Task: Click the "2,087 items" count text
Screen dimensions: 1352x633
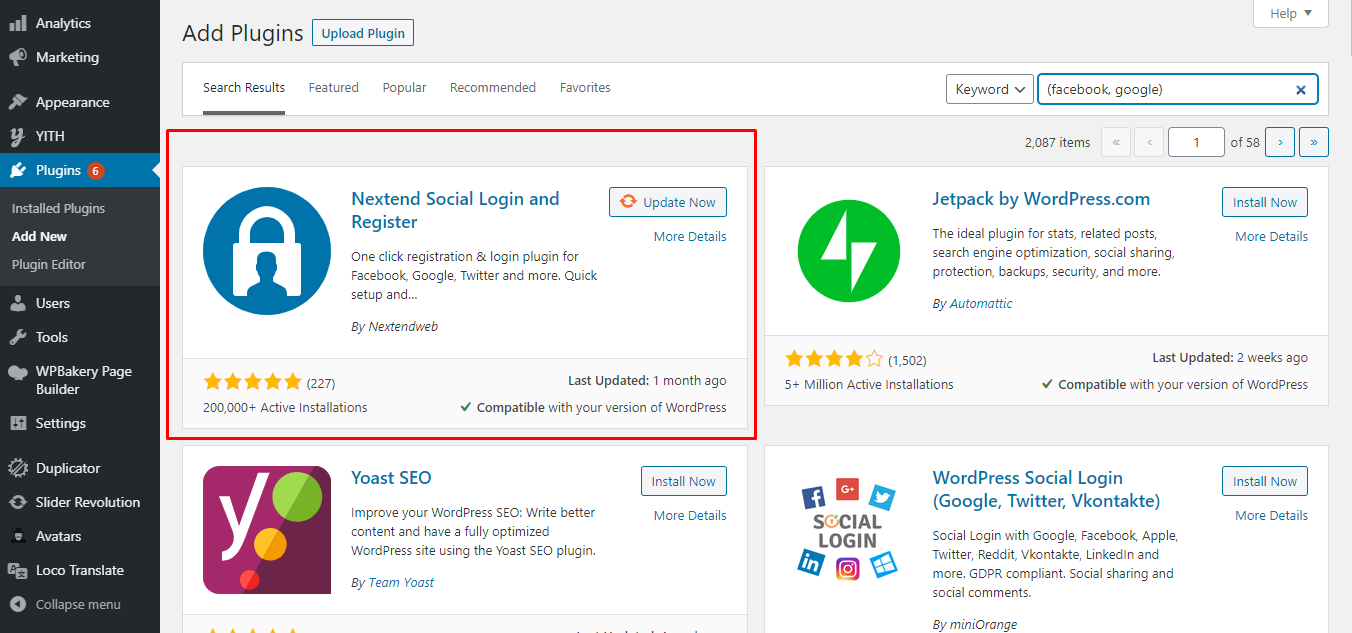Action: (x=1057, y=143)
